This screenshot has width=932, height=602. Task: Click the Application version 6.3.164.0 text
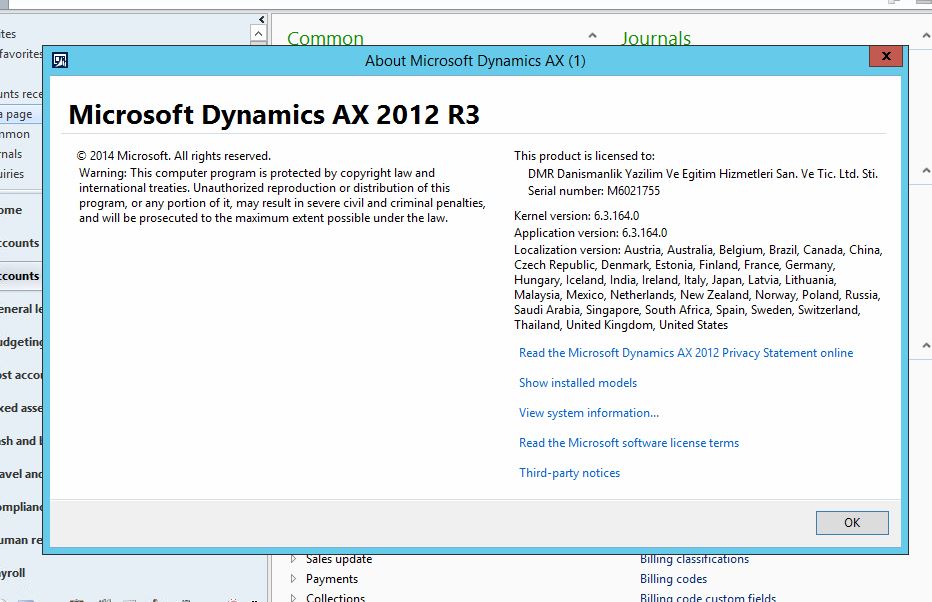[590, 233]
